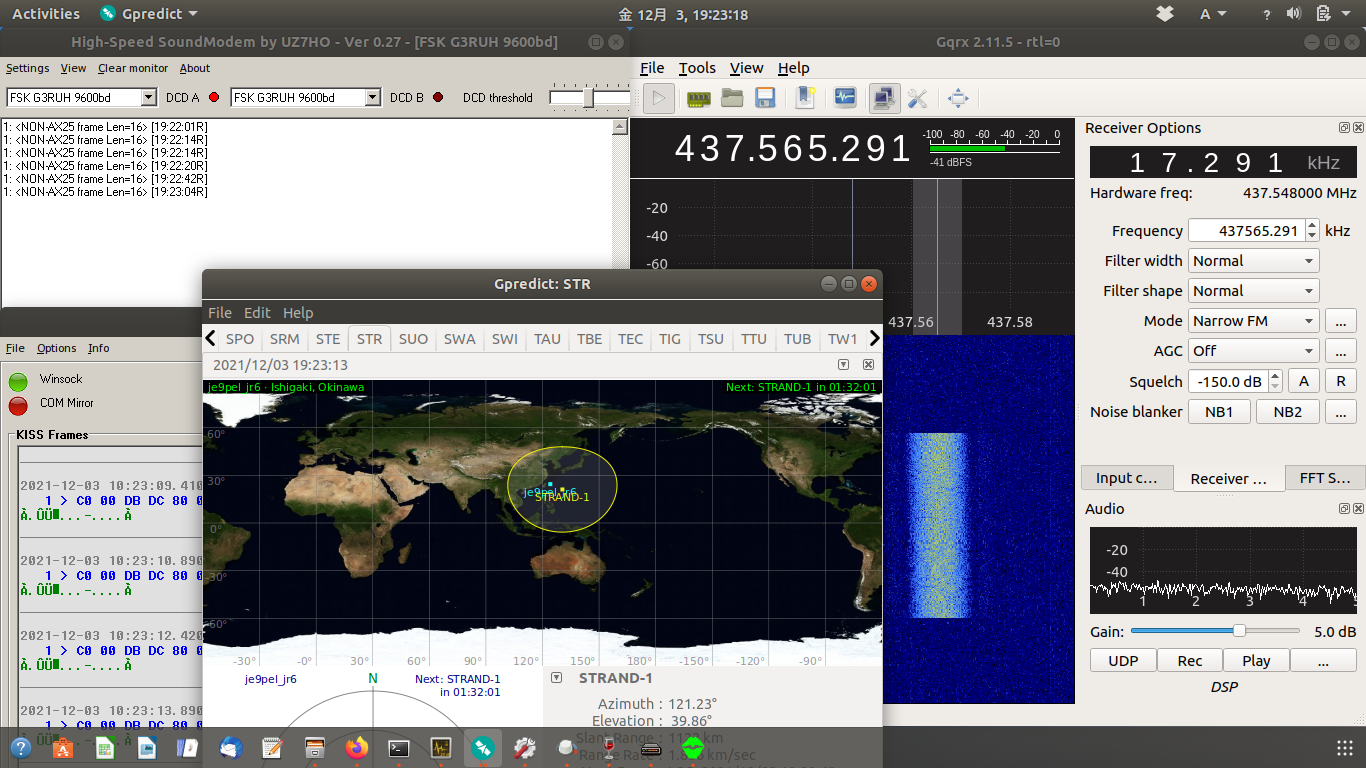Open the Filter shape dropdown in Gqrx
Viewport: 1366px width, 768px height.
click(1254, 291)
